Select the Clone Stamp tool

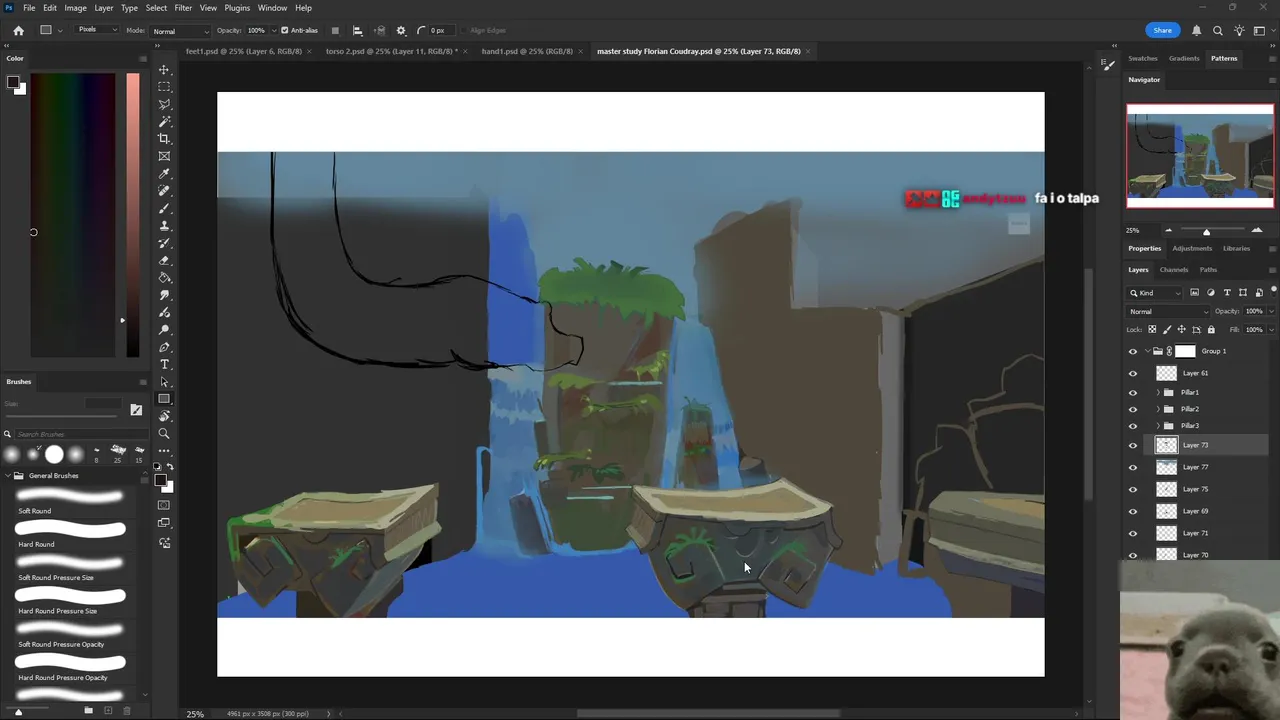[x=164, y=226]
